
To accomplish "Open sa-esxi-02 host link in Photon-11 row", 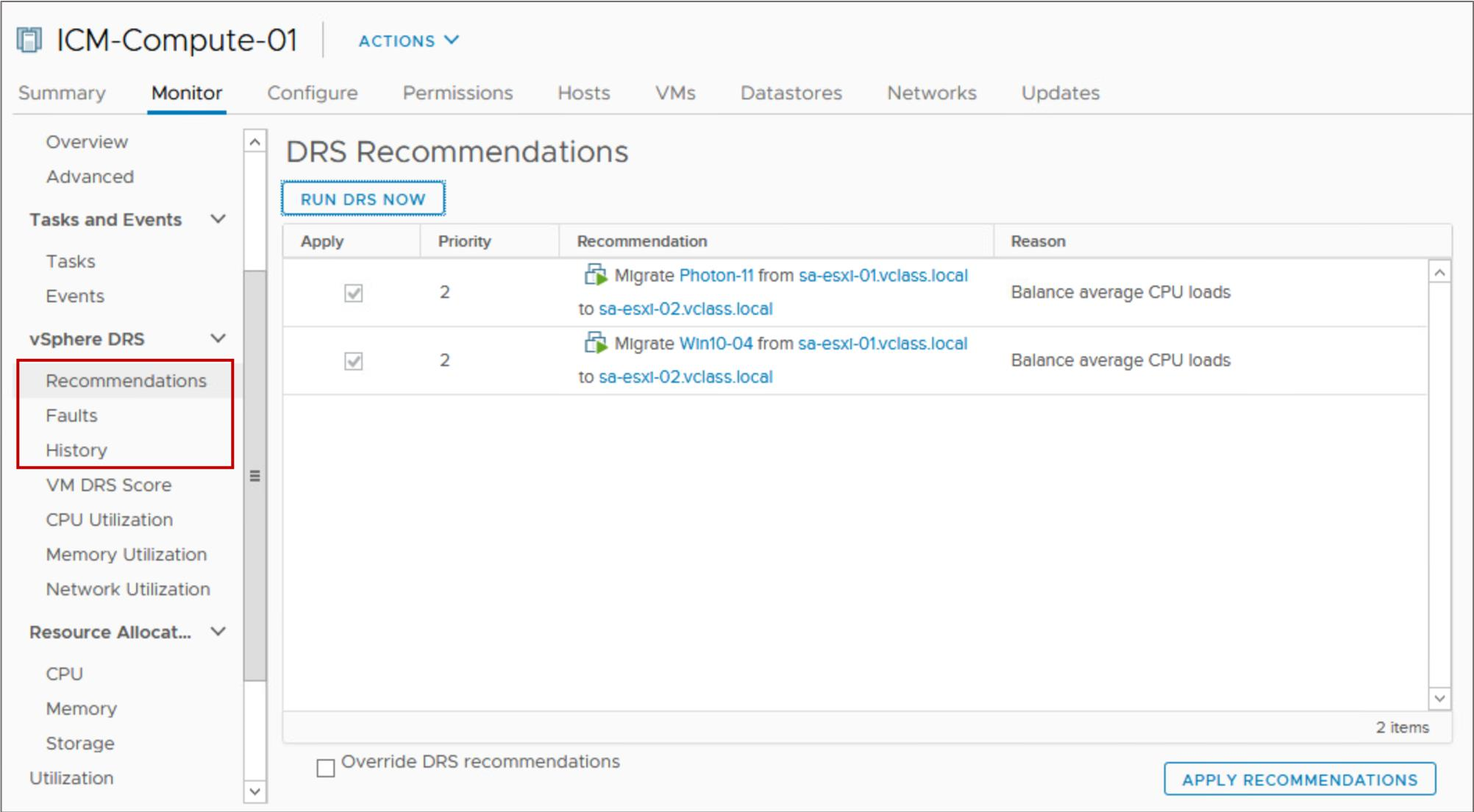I will click(686, 309).
